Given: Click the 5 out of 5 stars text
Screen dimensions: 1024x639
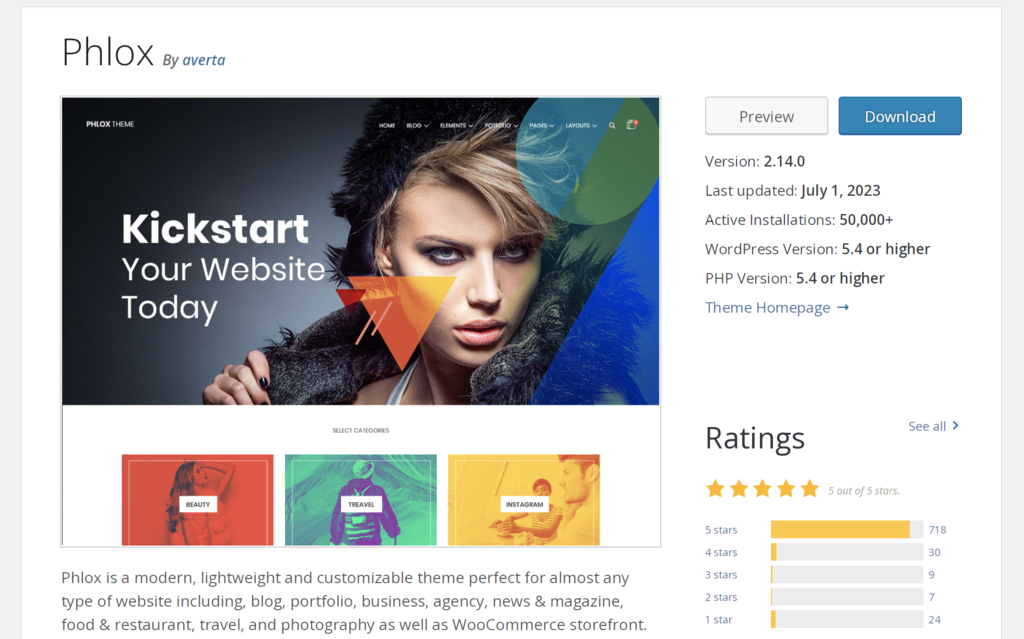Looking at the screenshot, I should point(864,491).
